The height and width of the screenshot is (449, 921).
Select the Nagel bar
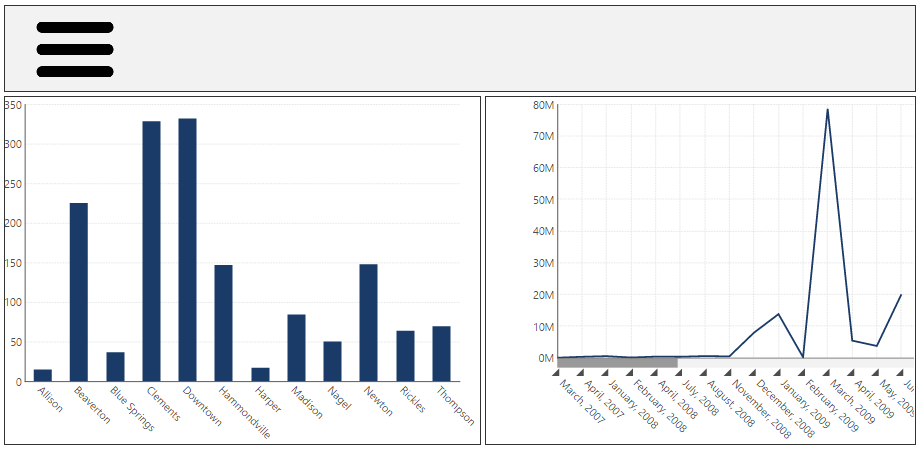(332, 361)
